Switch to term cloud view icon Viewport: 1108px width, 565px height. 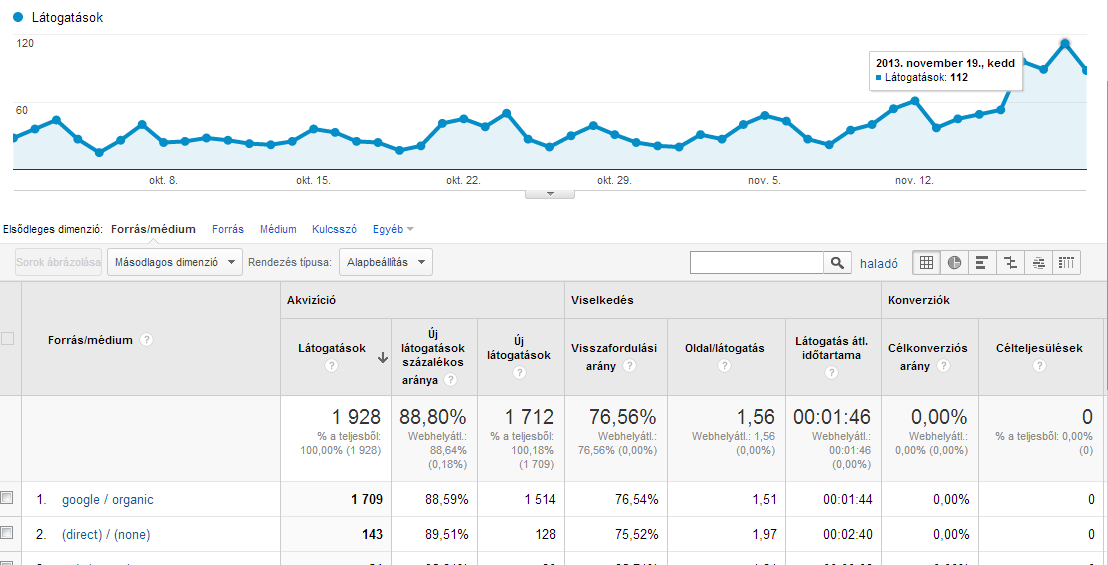(1039, 263)
